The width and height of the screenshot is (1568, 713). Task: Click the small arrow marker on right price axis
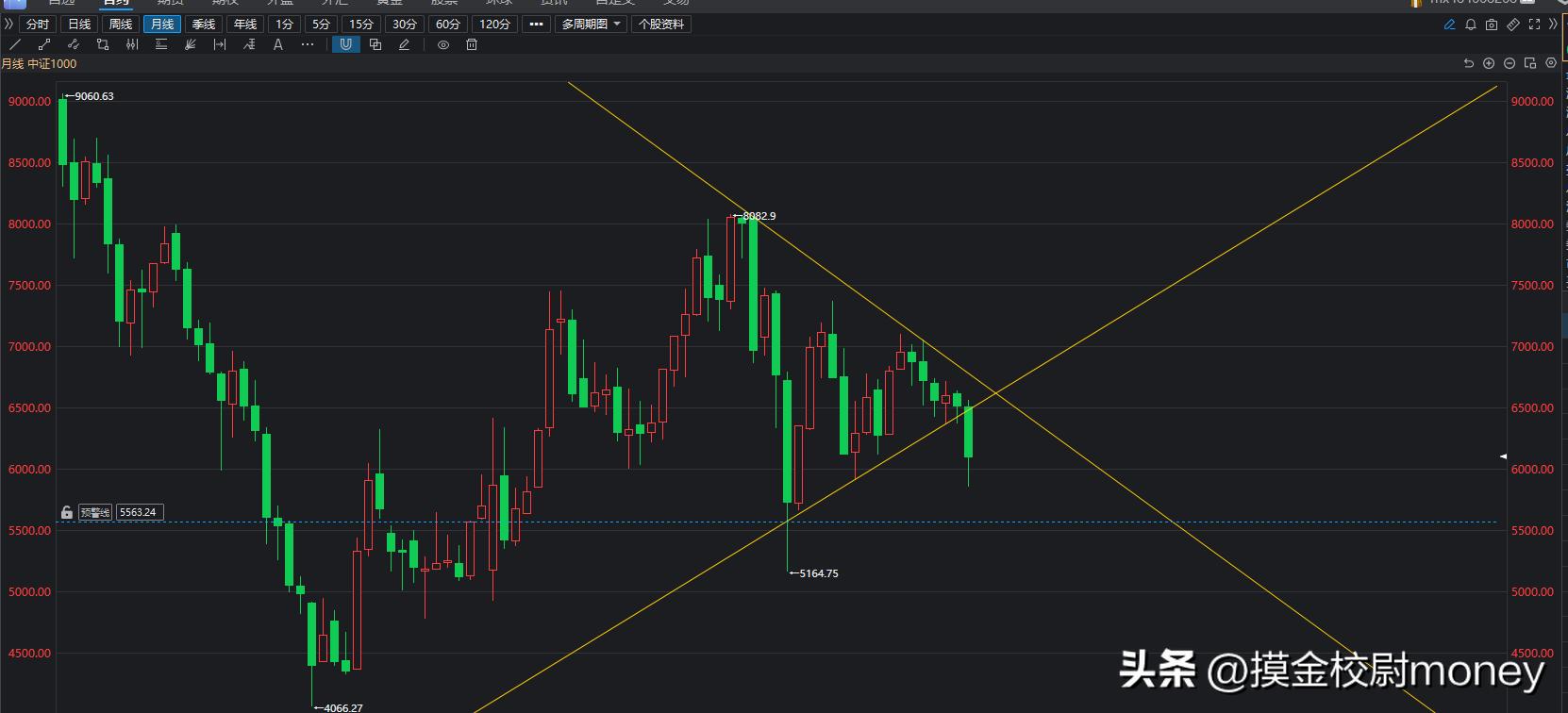coord(1504,456)
